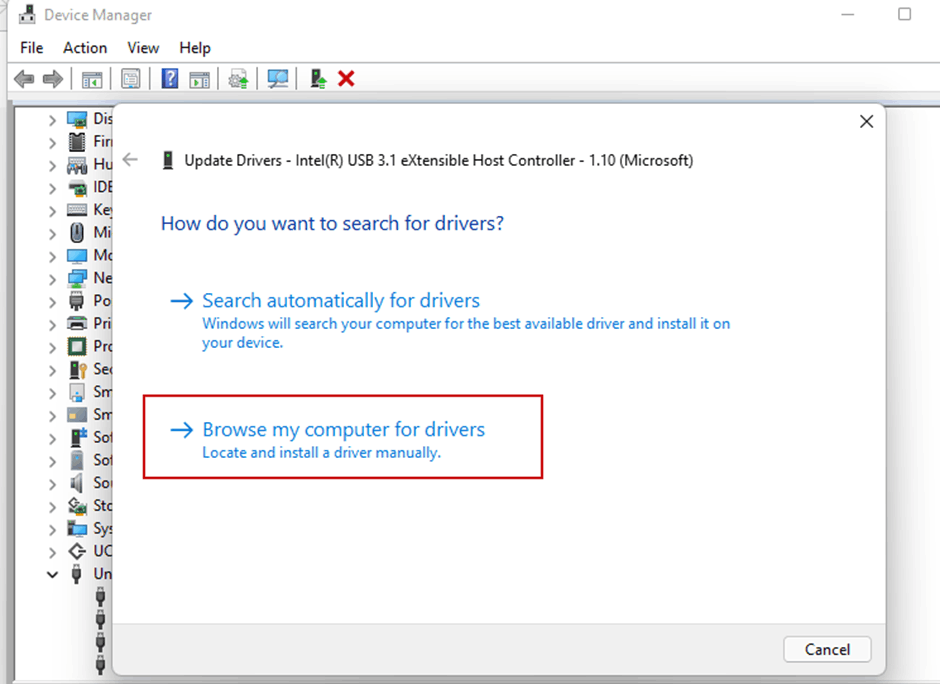Select the display adapter category icon
The width and height of the screenshot is (940, 684).
(x=77, y=120)
